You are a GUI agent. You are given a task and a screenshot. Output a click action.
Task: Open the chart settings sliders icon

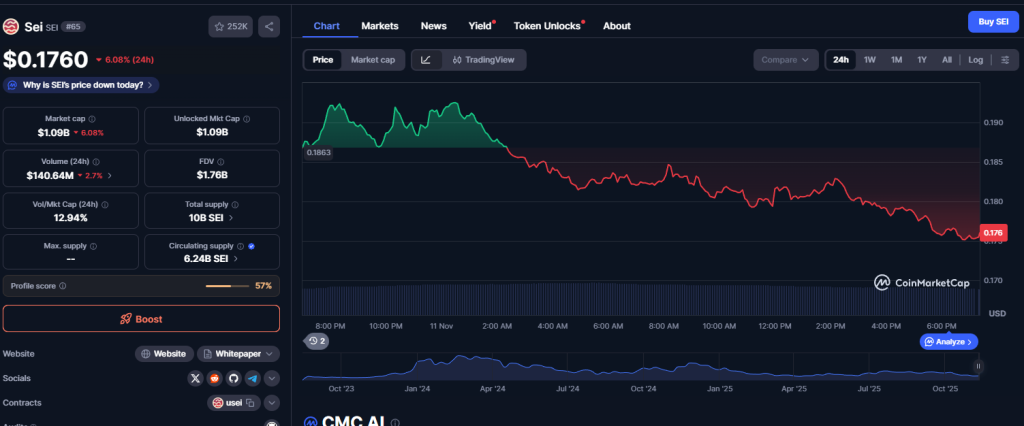pyautogui.click(x=1004, y=60)
